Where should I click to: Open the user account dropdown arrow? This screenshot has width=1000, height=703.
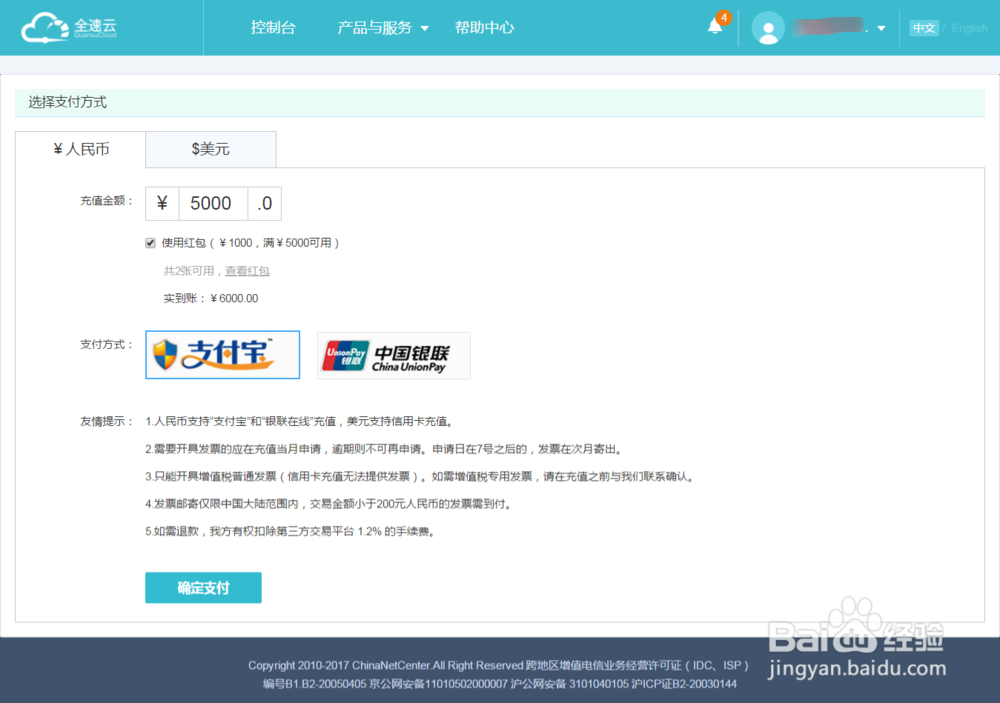pos(880,27)
